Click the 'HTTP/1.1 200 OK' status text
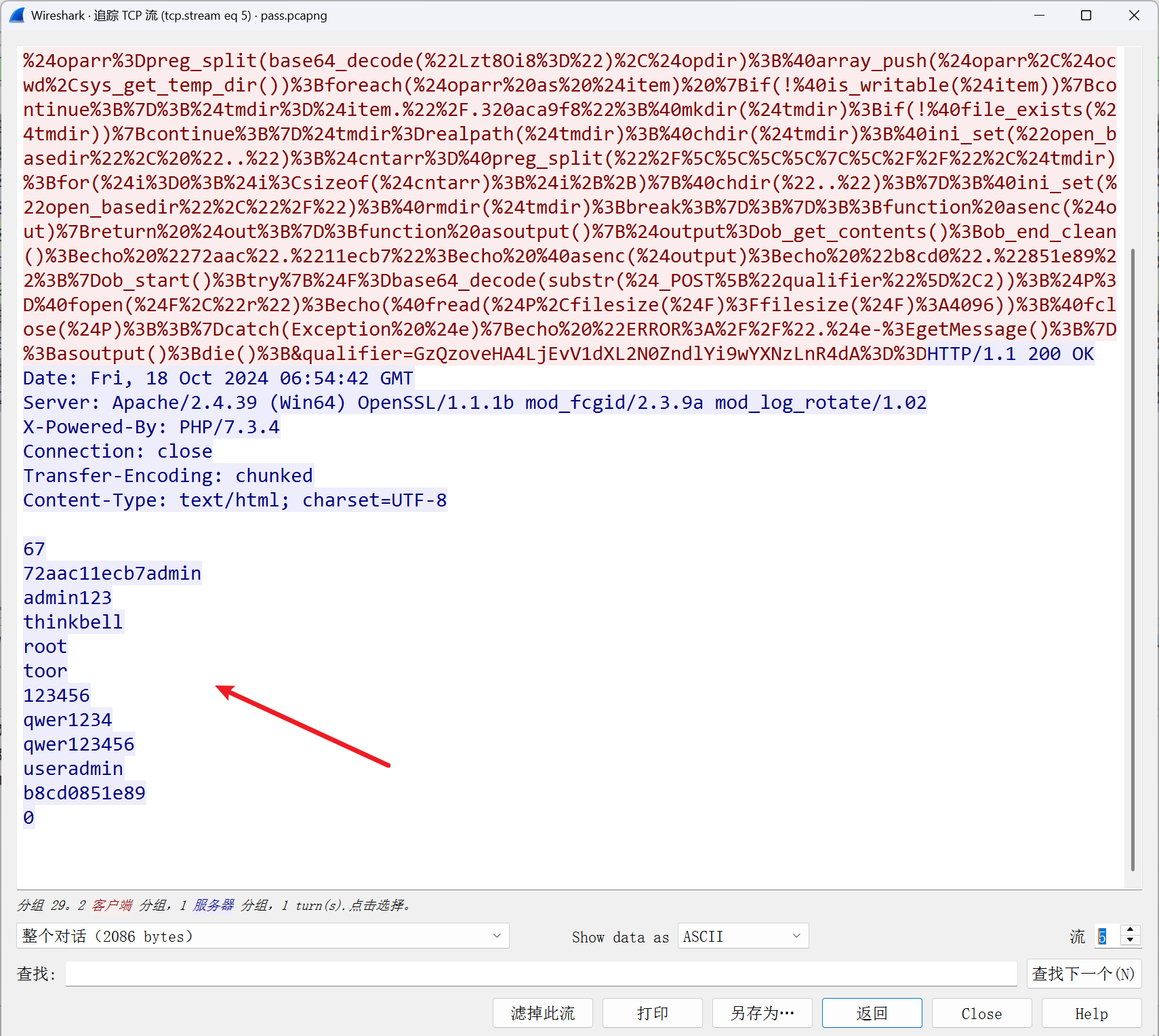The height and width of the screenshot is (1036, 1159). 1010,354
